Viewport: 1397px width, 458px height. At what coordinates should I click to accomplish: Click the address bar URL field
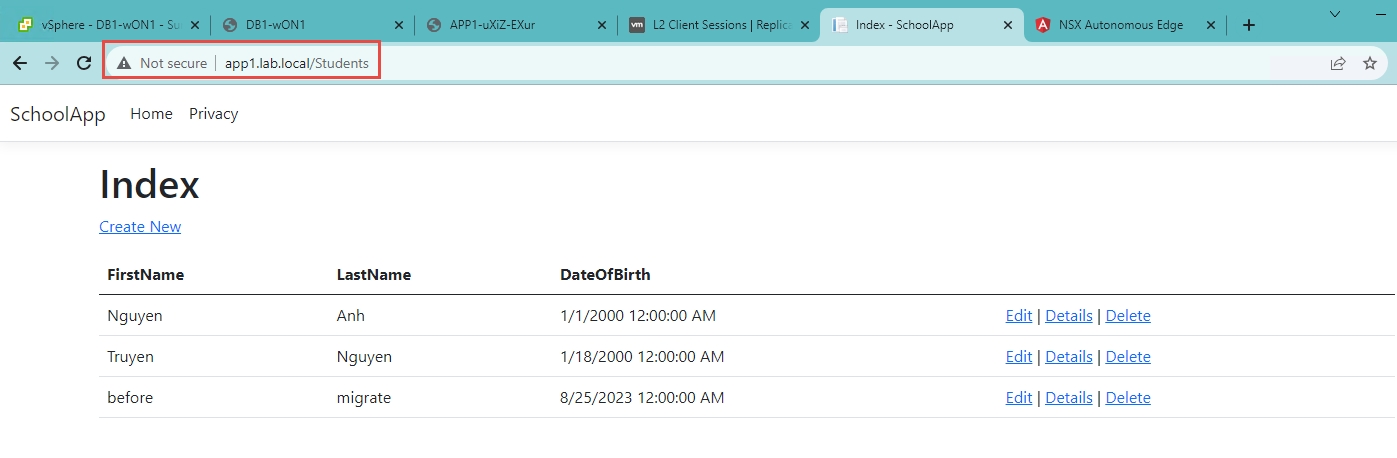tap(700, 63)
